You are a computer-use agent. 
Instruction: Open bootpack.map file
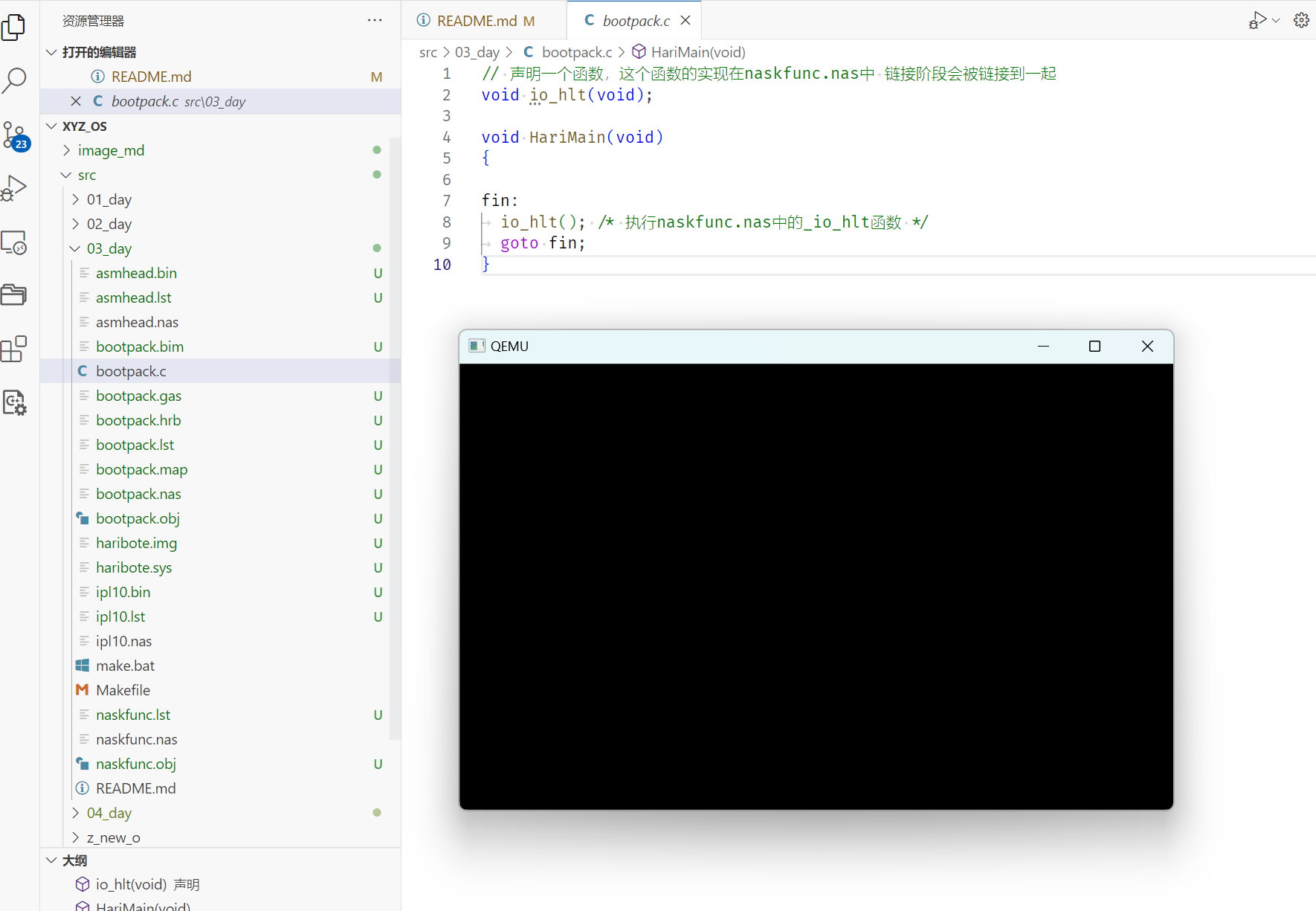click(x=141, y=469)
